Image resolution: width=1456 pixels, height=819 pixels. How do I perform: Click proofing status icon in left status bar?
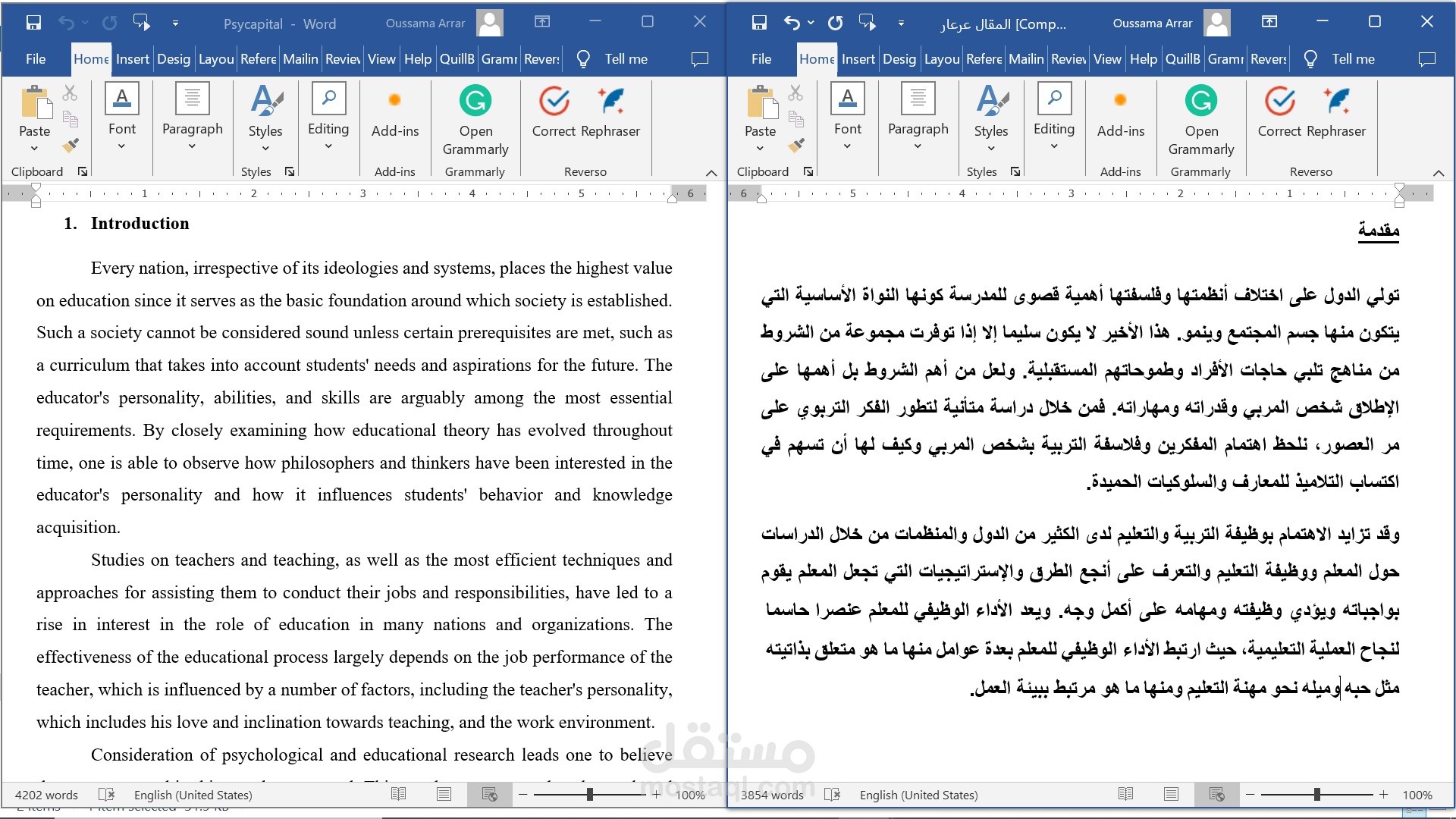point(106,795)
